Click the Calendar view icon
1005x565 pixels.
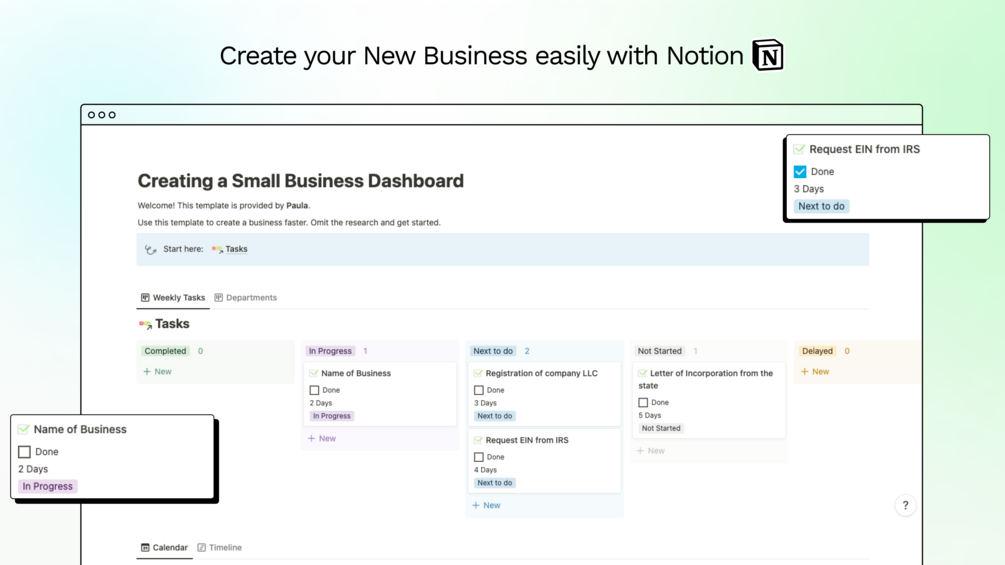[x=145, y=548]
